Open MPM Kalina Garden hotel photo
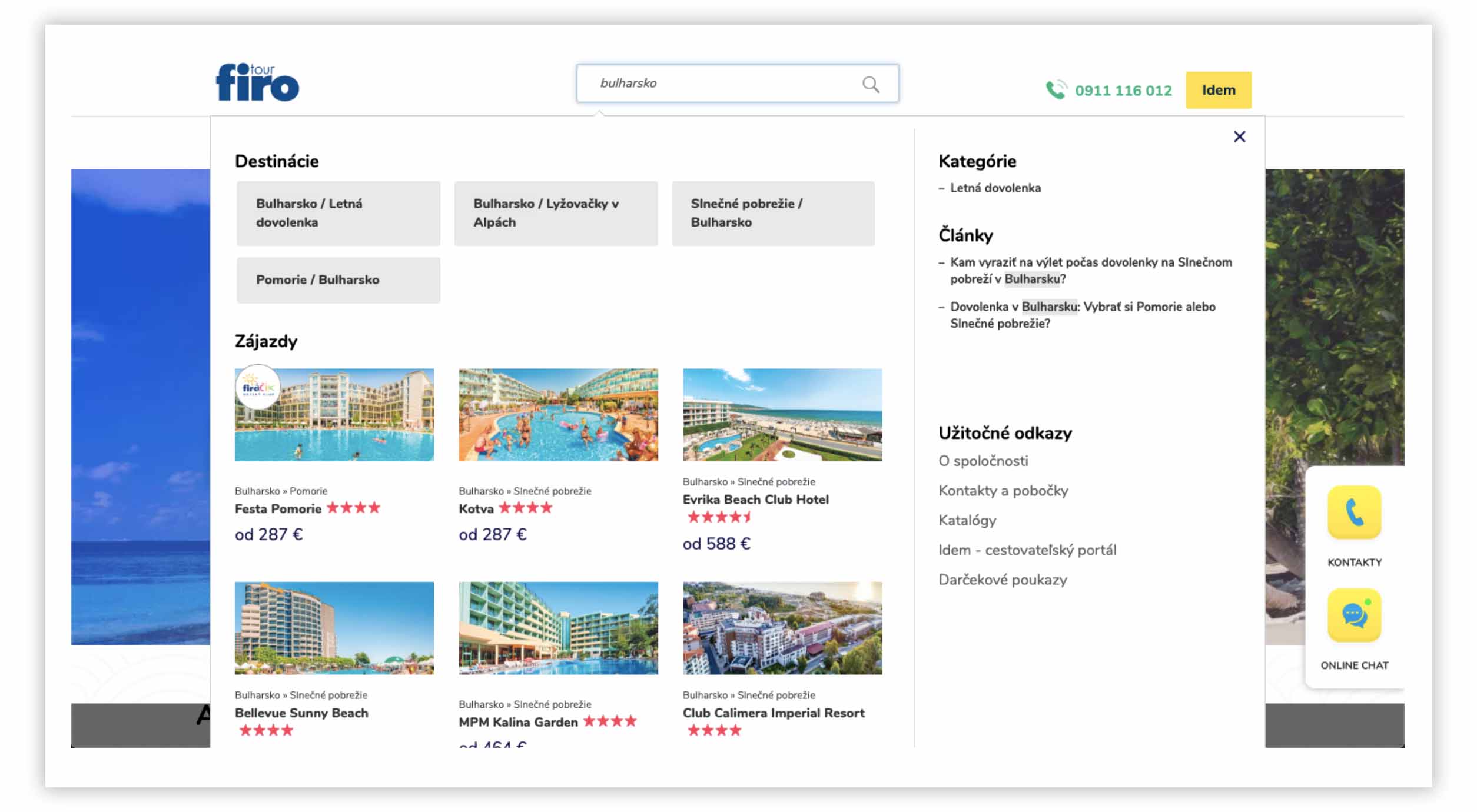The image size is (1477, 812). click(x=558, y=628)
